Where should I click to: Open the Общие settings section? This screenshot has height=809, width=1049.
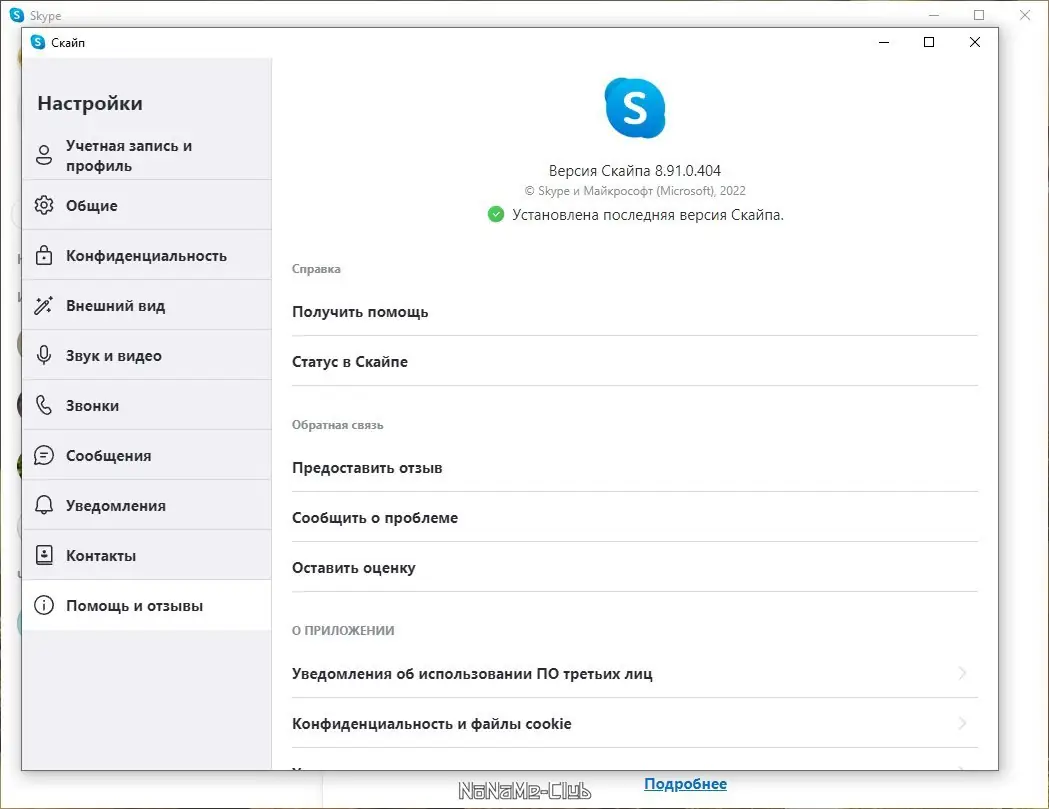tap(147, 205)
